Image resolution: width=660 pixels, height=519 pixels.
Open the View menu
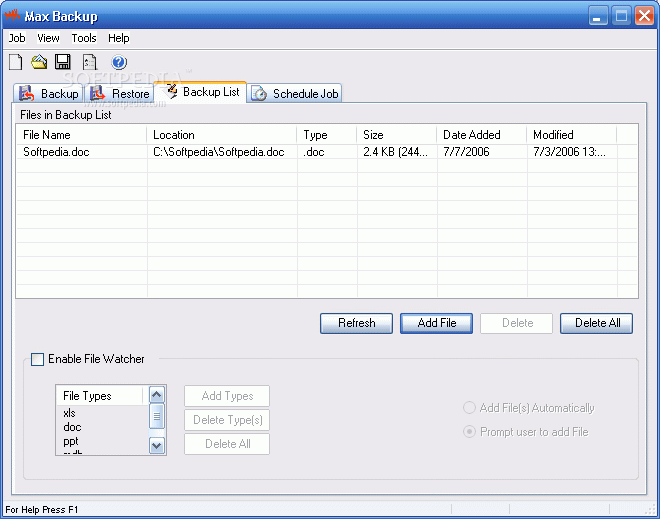click(48, 38)
